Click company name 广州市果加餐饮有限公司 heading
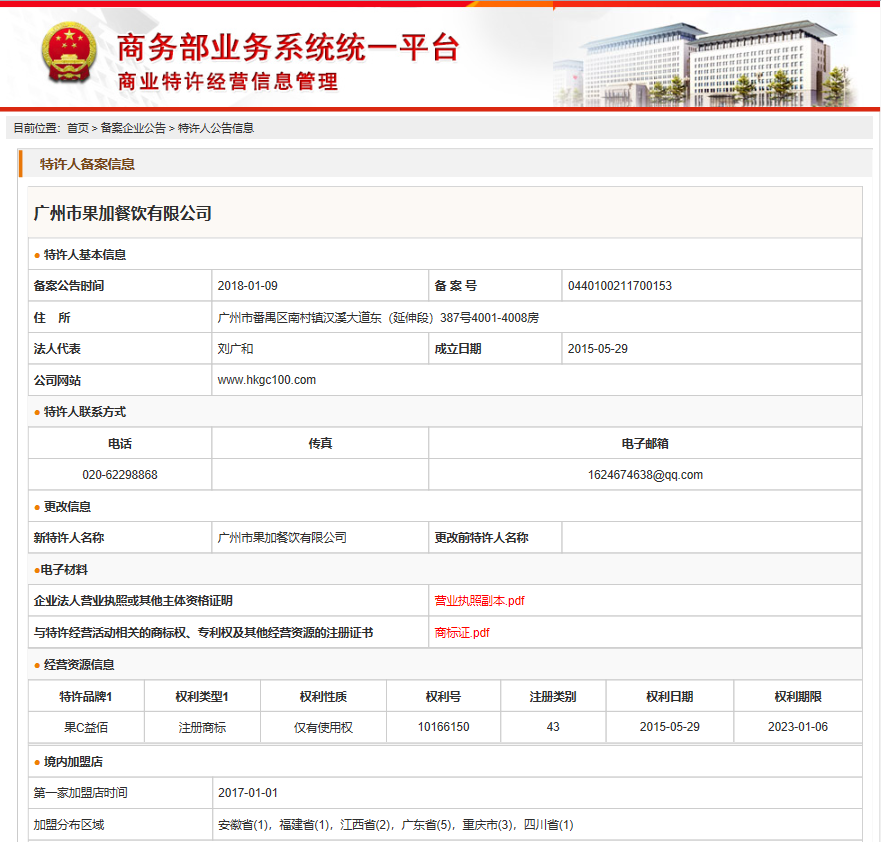 point(122,213)
